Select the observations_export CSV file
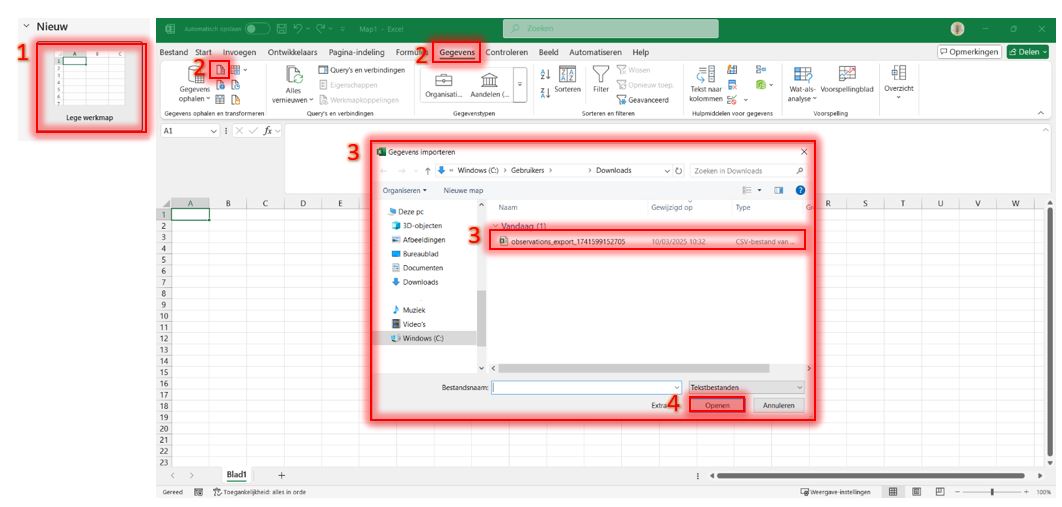The height and width of the screenshot is (507, 1062). point(647,241)
